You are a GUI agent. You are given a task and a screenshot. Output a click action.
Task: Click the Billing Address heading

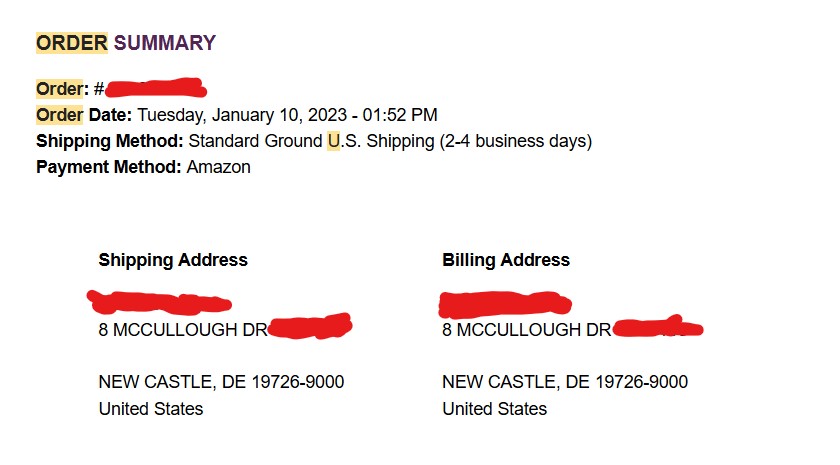pos(506,260)
